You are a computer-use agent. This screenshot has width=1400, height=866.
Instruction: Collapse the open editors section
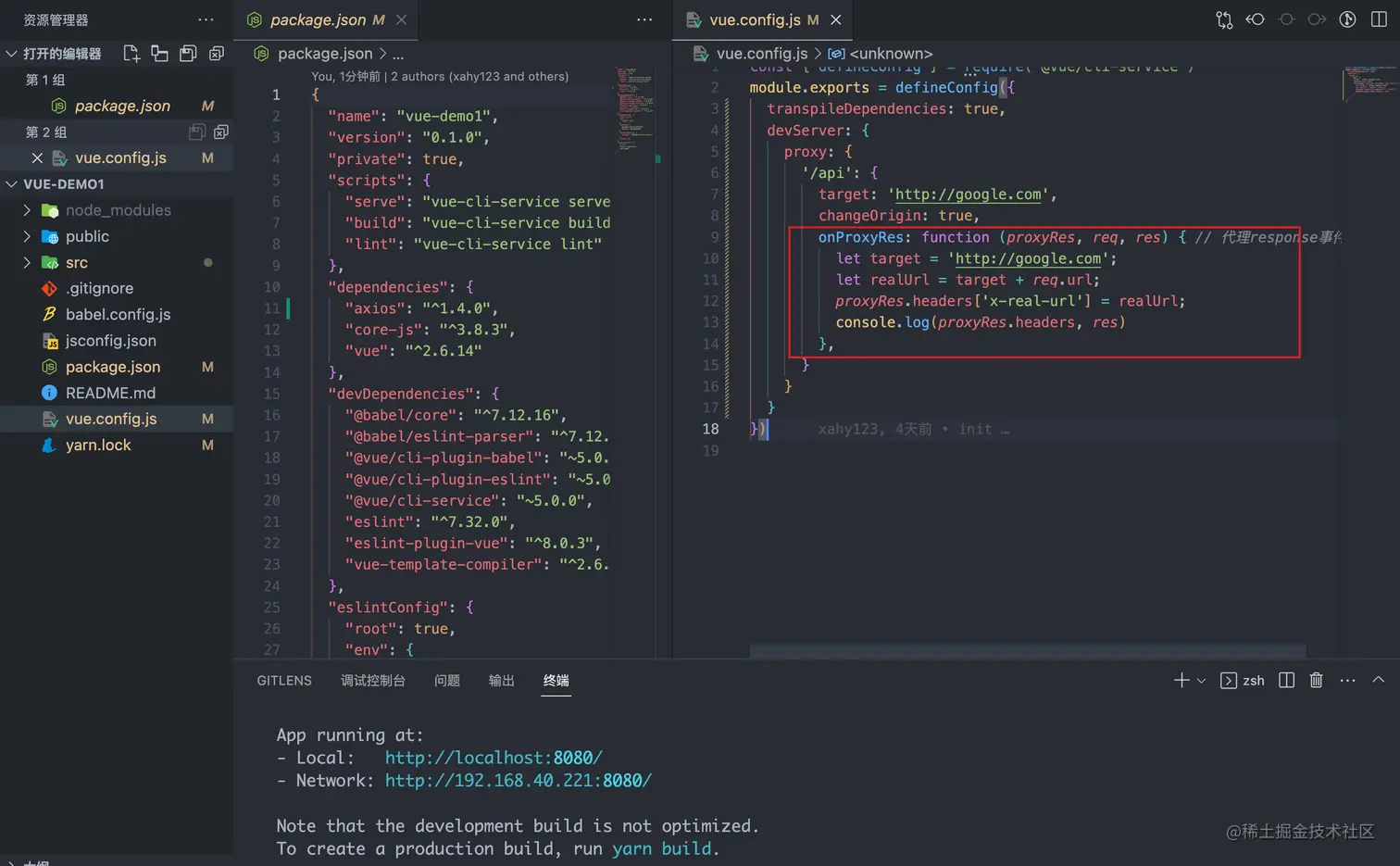point(11,54)
